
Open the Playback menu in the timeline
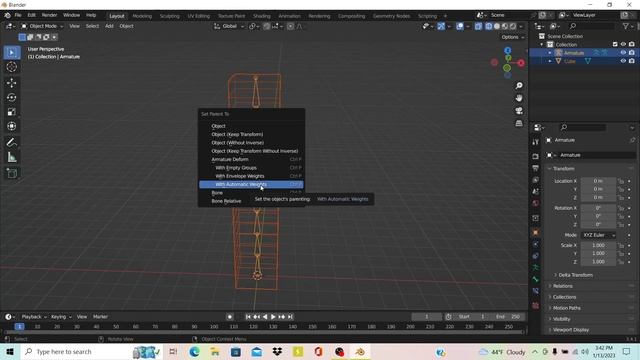(33, 317)
